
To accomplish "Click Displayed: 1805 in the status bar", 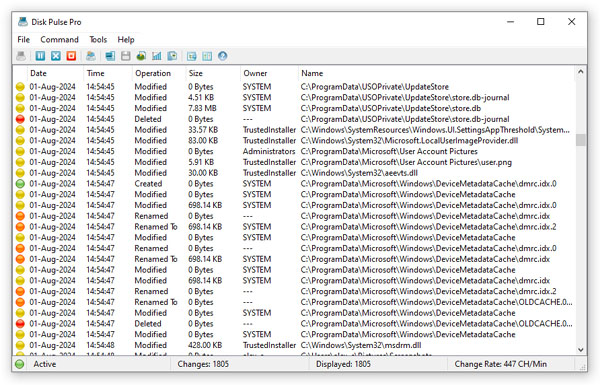I will pyautogui.click(x=343, y=364).
